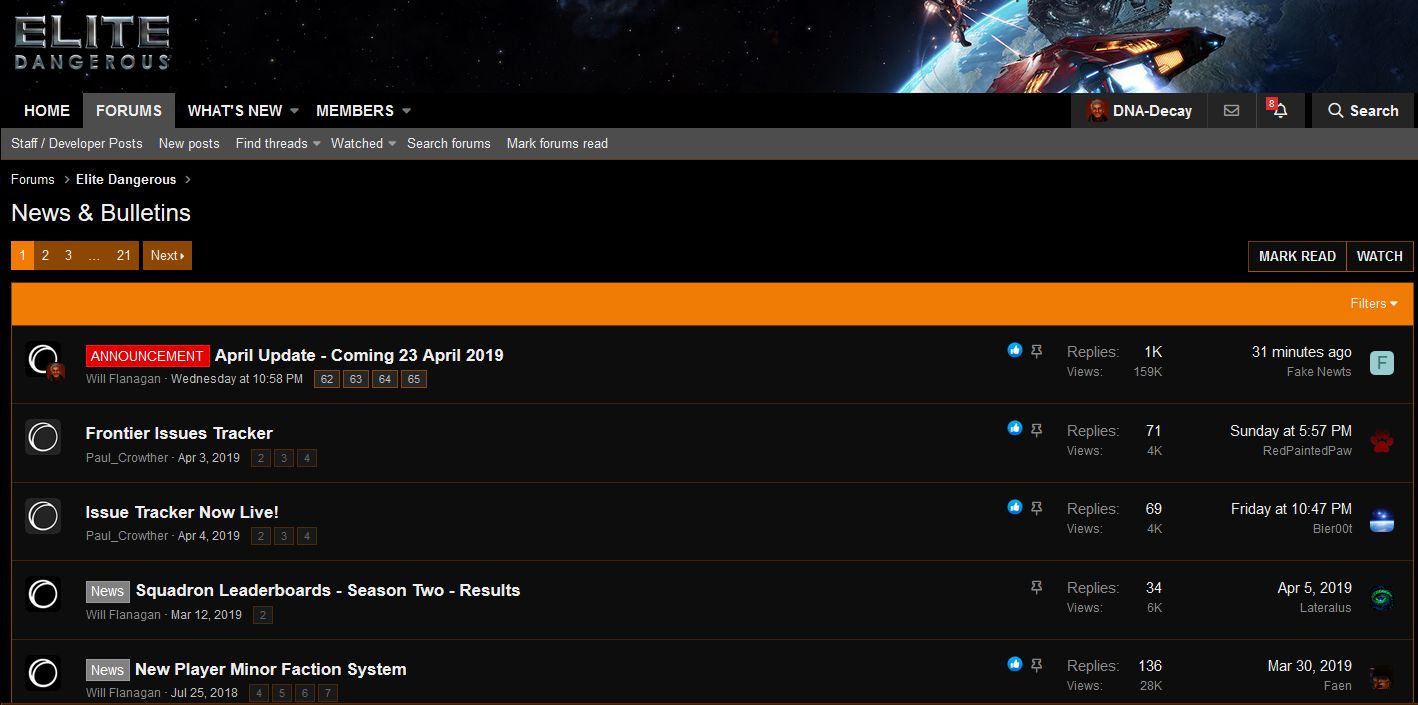Open Bier00t's last-poster avatar
1418x705 pixels.
point(1381,520)
